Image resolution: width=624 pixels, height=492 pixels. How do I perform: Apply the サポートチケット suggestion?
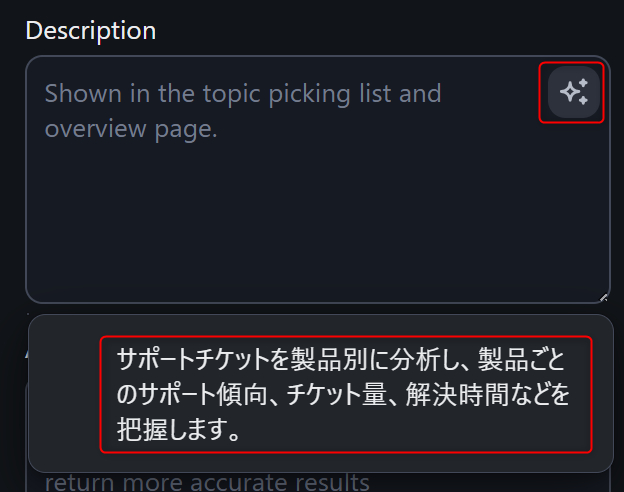(x=345, y=394)
